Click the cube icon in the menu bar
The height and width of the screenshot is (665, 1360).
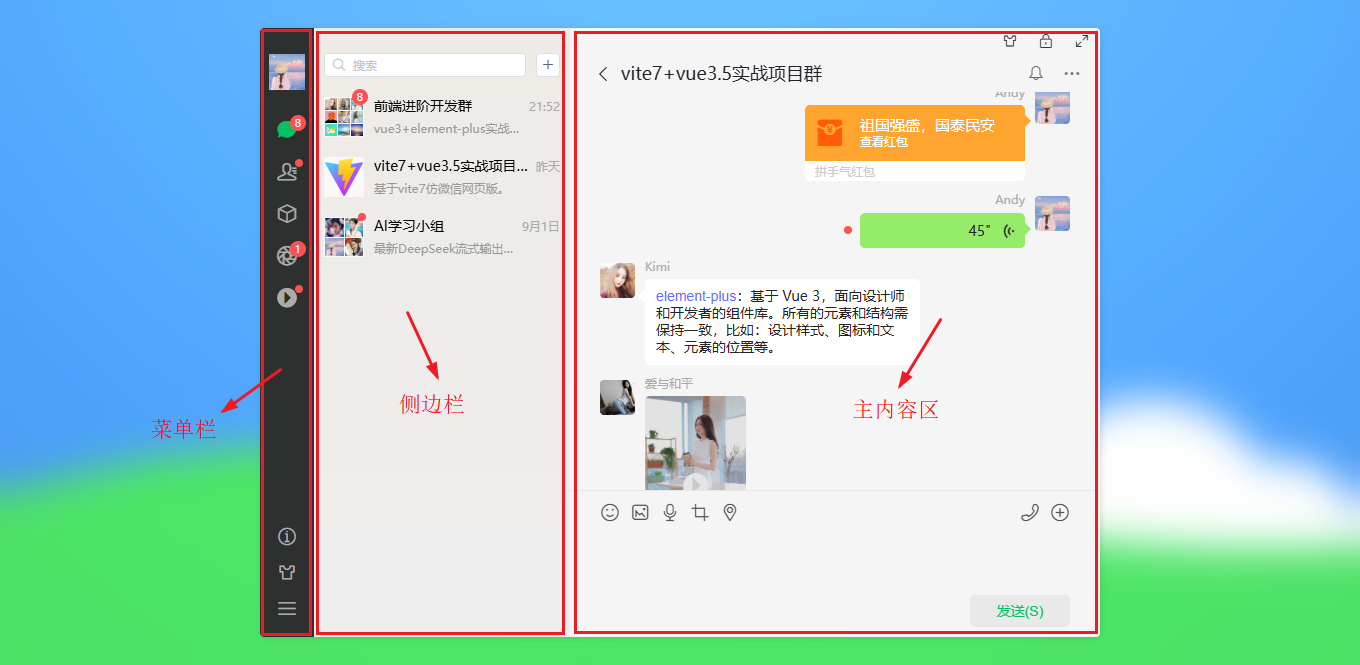click(x=287, y=214)
